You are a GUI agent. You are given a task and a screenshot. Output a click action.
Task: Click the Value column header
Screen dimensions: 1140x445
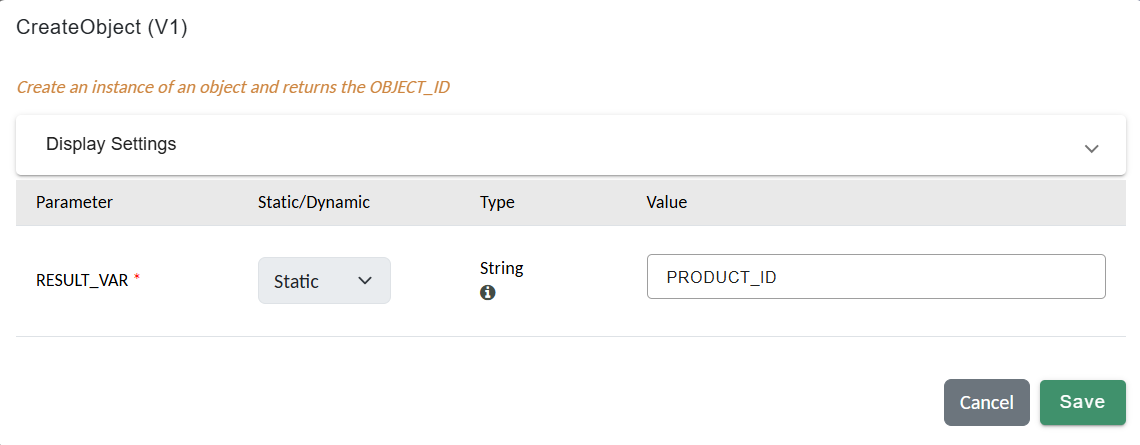[x=667, y=202]
